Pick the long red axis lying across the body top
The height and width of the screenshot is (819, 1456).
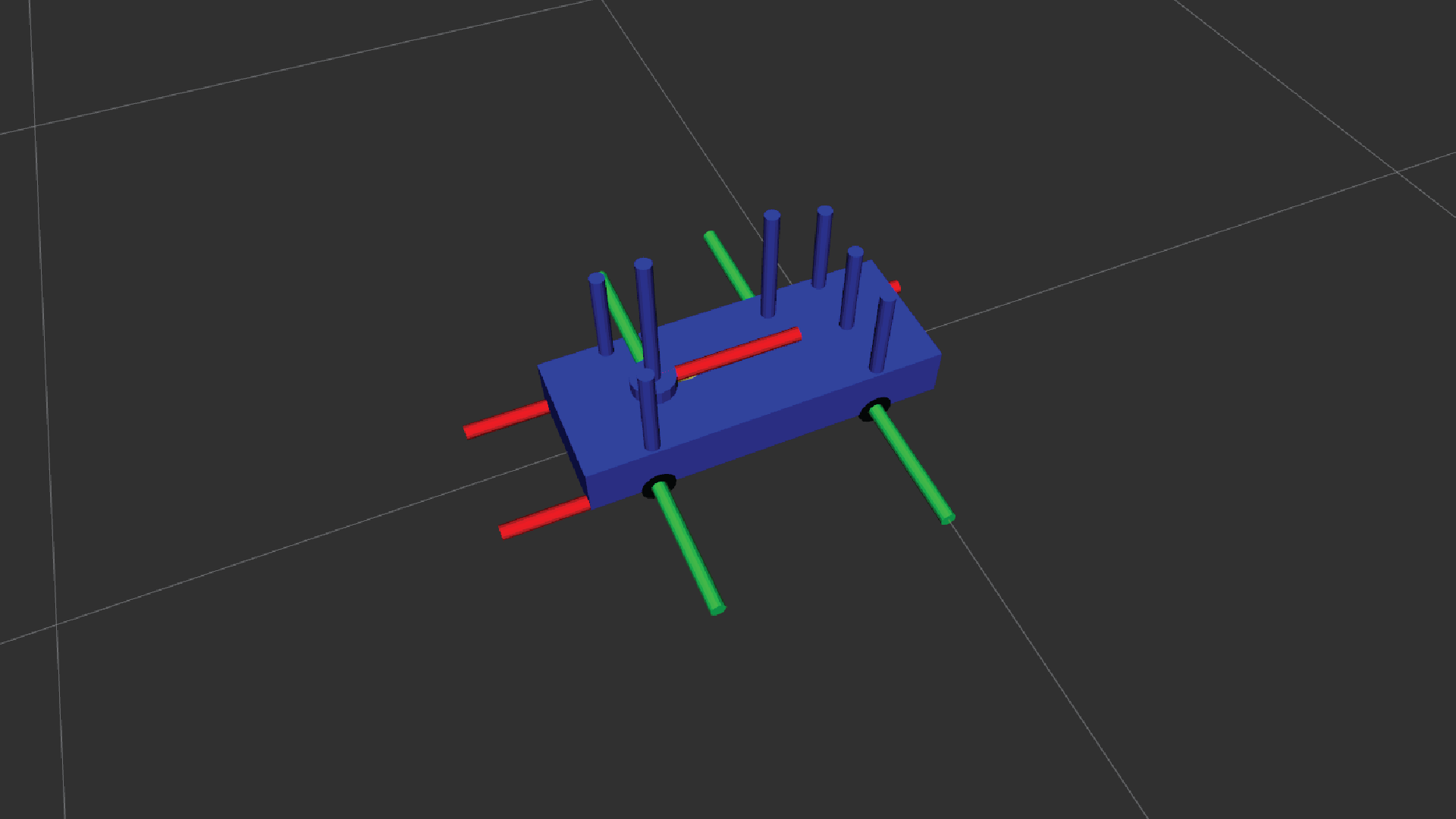[x=738, y=353]
